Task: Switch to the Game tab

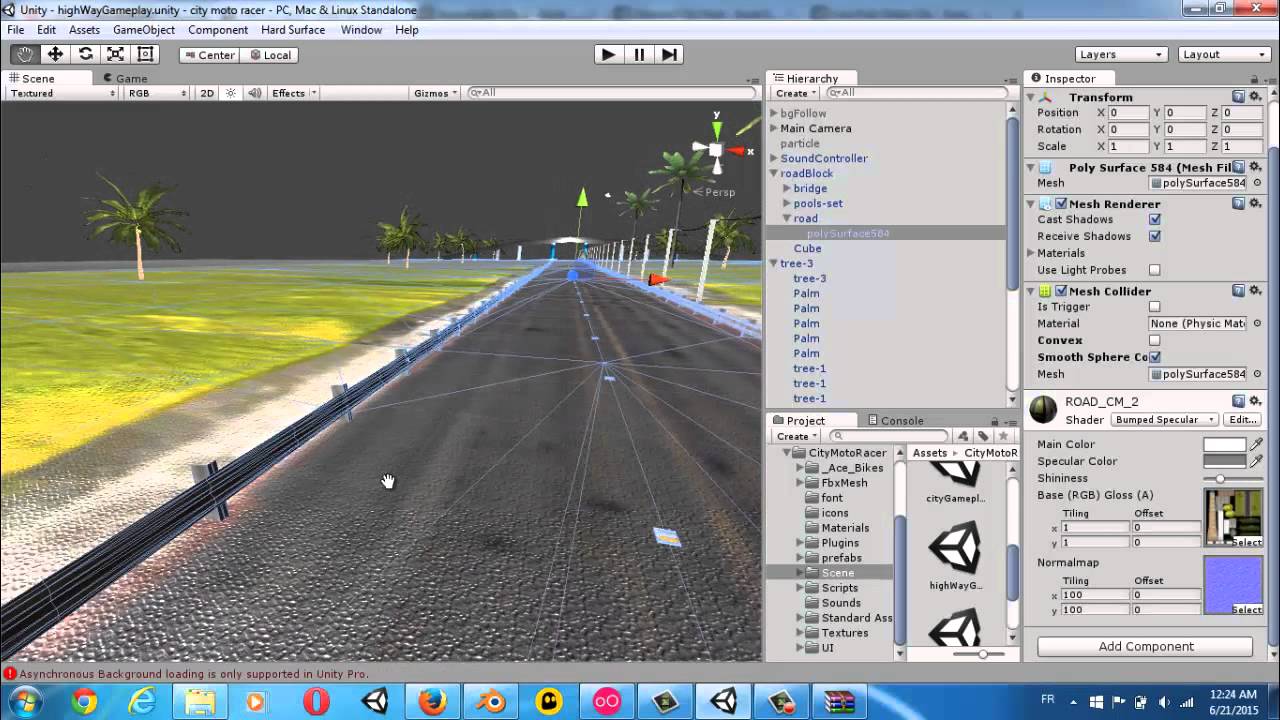Action: pos(125,78)
